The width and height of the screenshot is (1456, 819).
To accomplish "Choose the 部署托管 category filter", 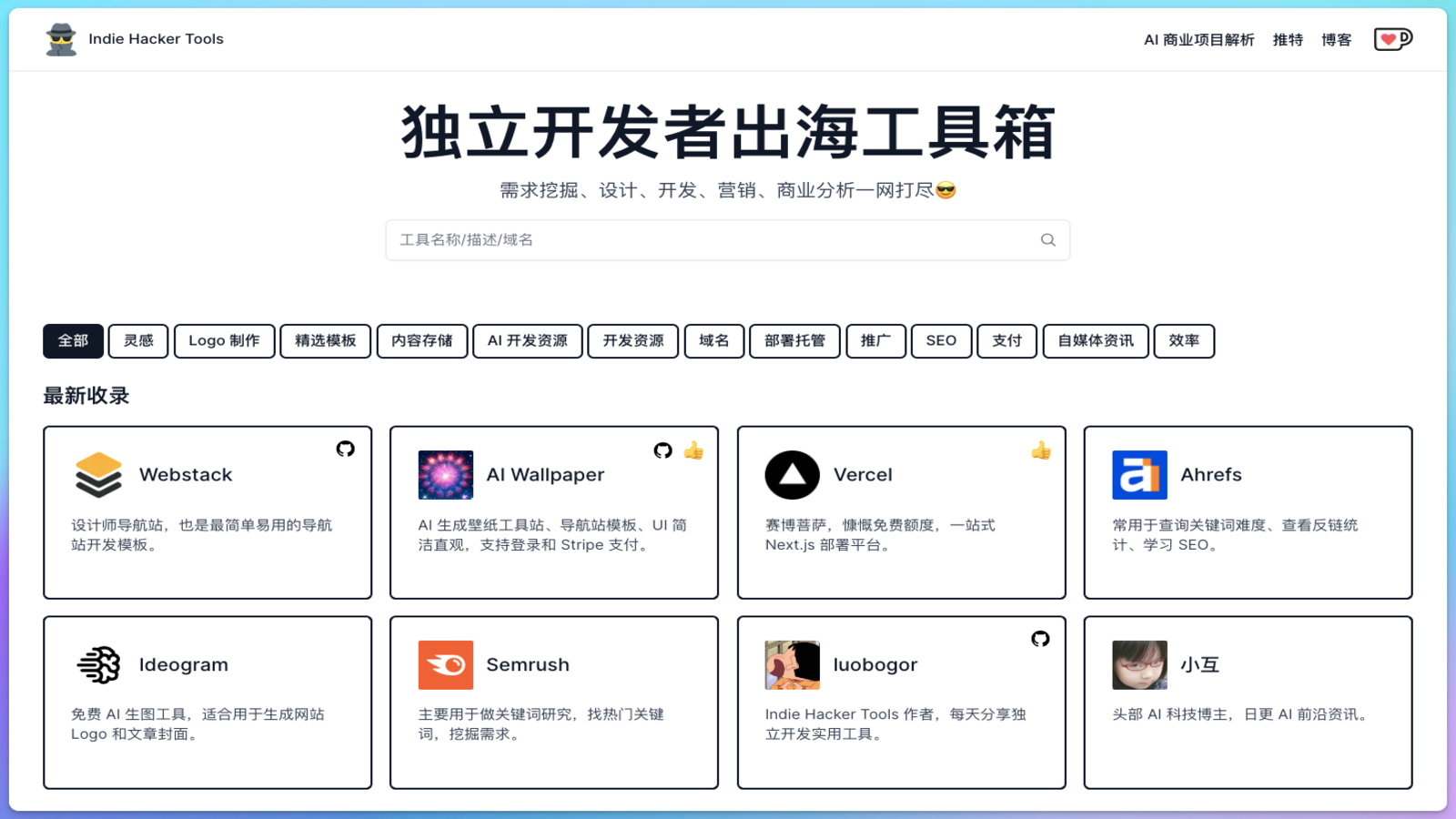I will 794,341.
